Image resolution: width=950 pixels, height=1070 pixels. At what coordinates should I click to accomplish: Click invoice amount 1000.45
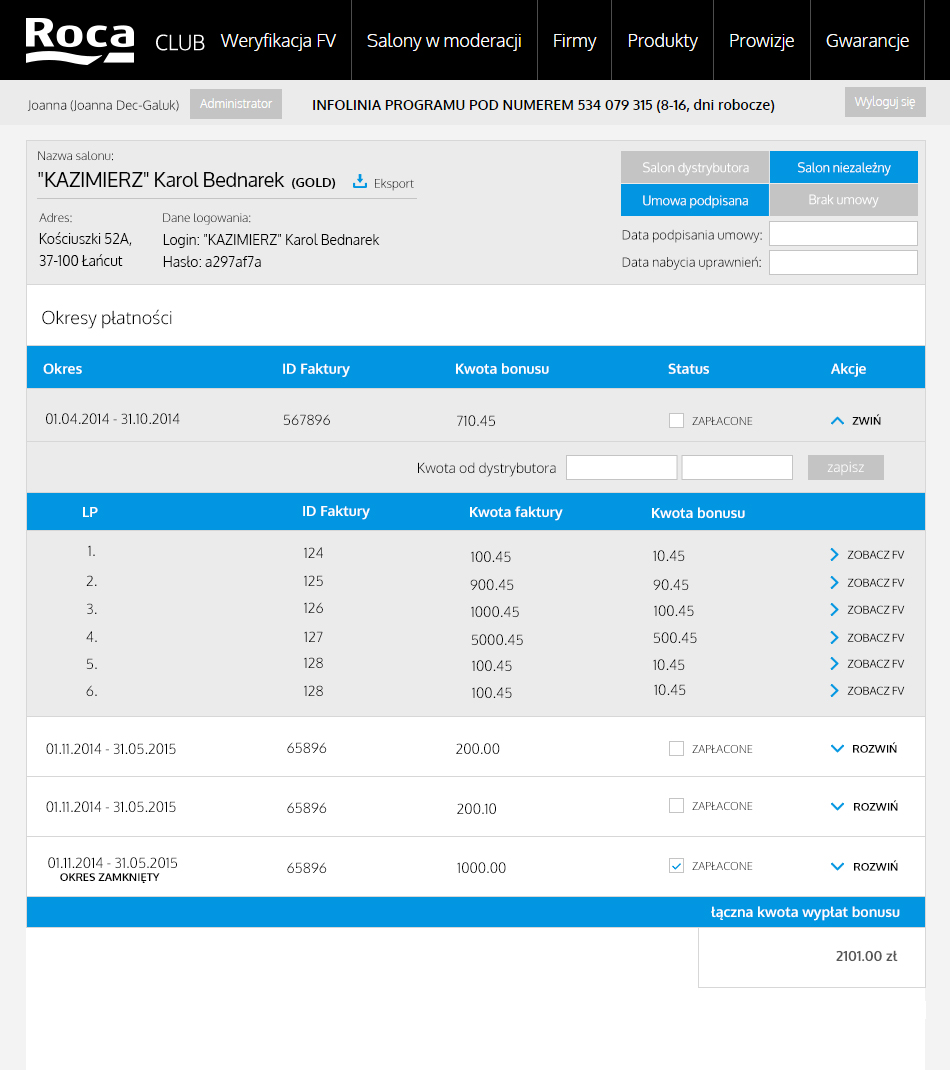tap(495, 611)
